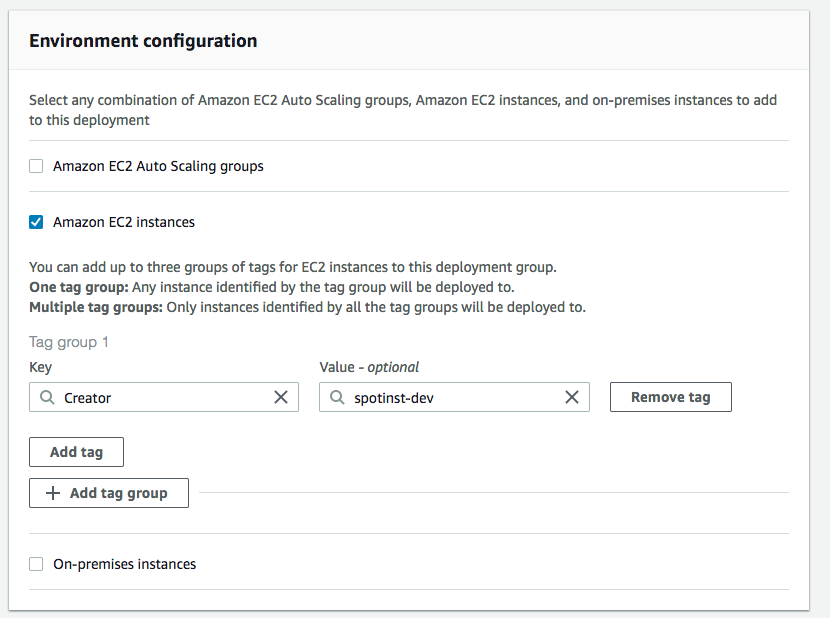Click the Amazon EC2 Auto Scaling groups label

[x=158, y=166]
